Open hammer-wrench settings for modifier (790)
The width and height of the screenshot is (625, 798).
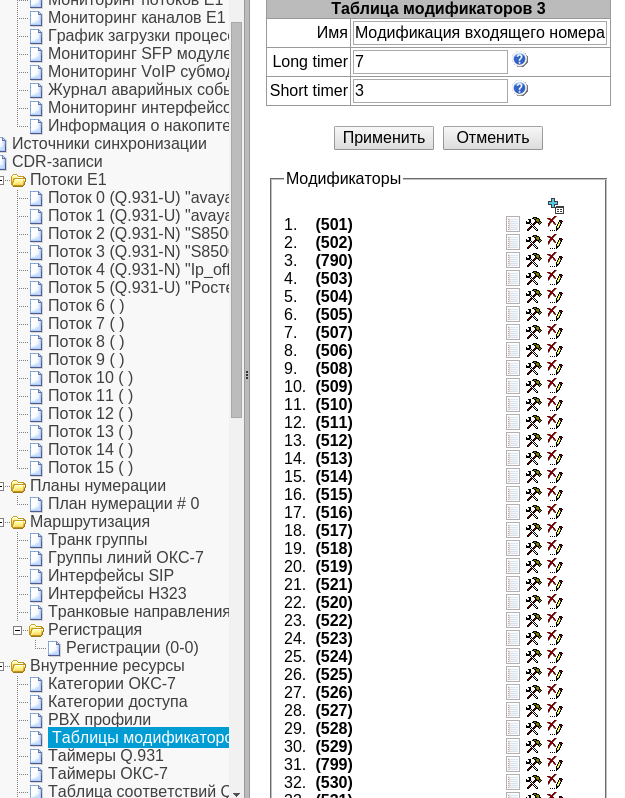pos(533,261)
